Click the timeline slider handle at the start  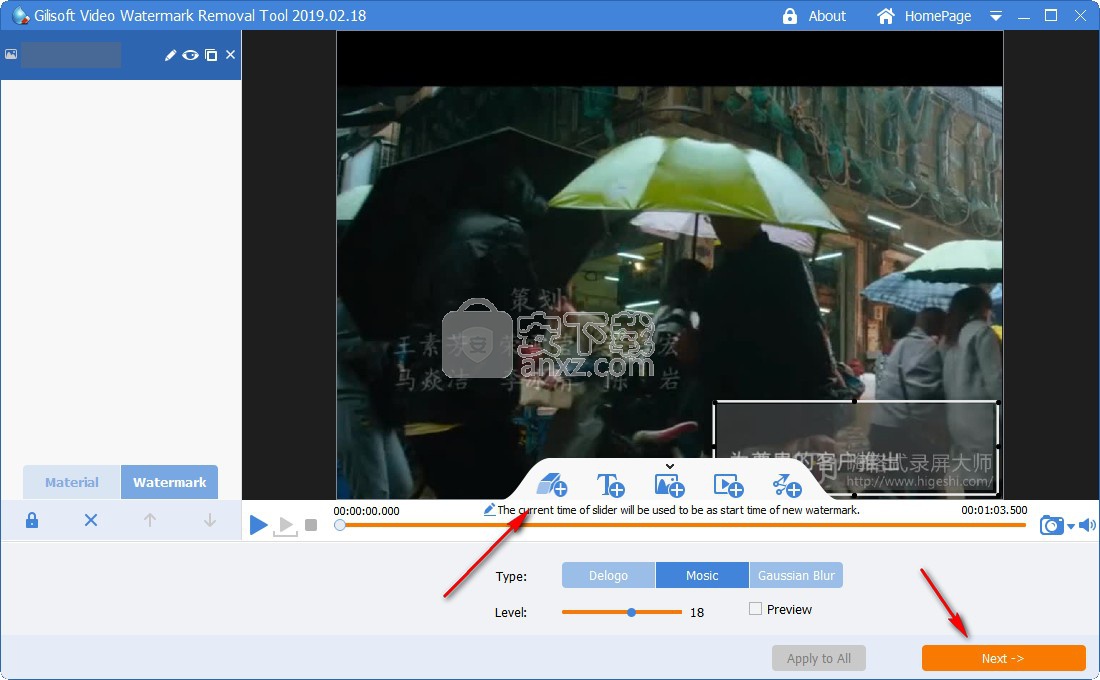340,525
